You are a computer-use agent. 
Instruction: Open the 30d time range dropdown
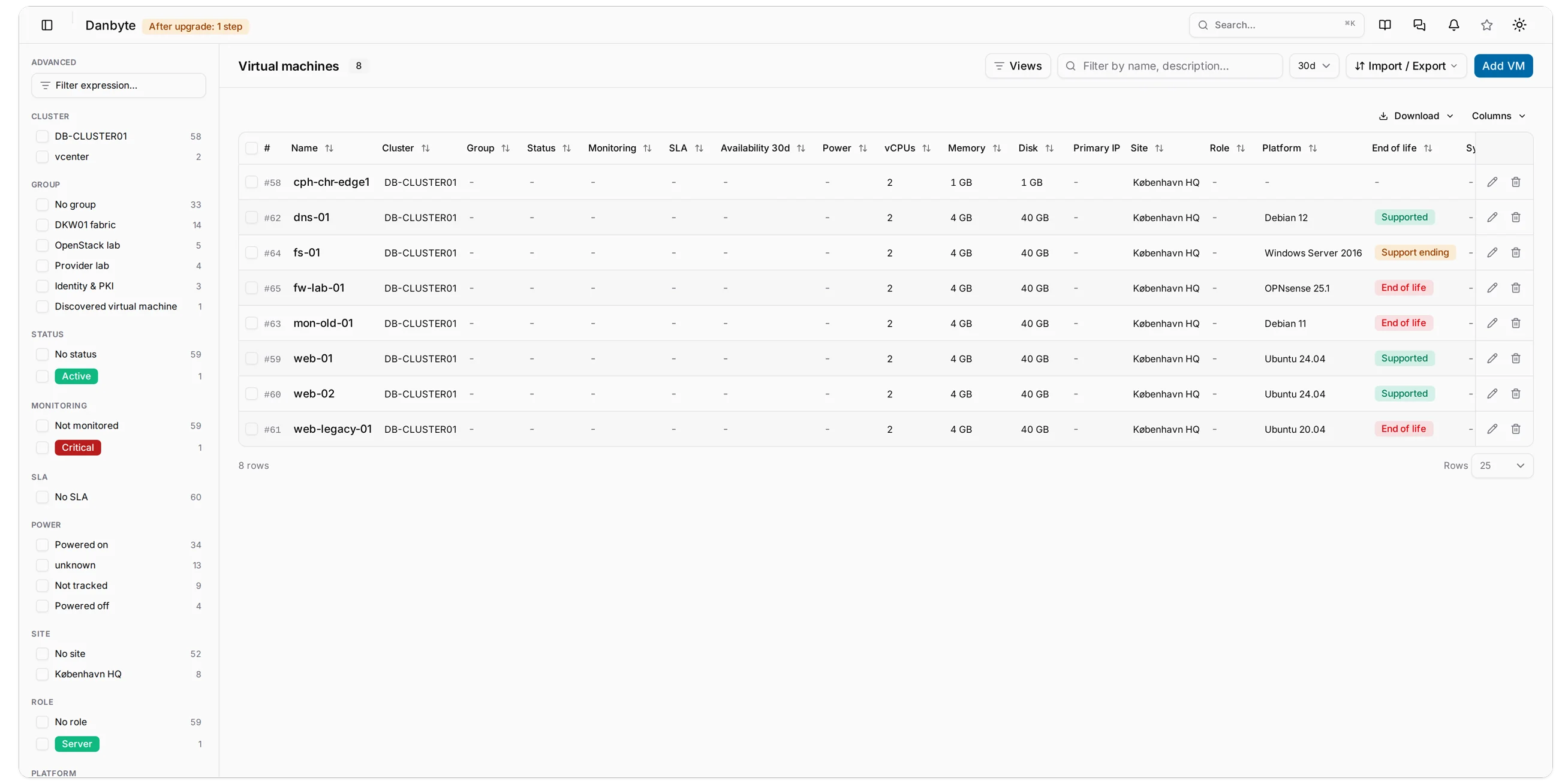pos(1313,66)
